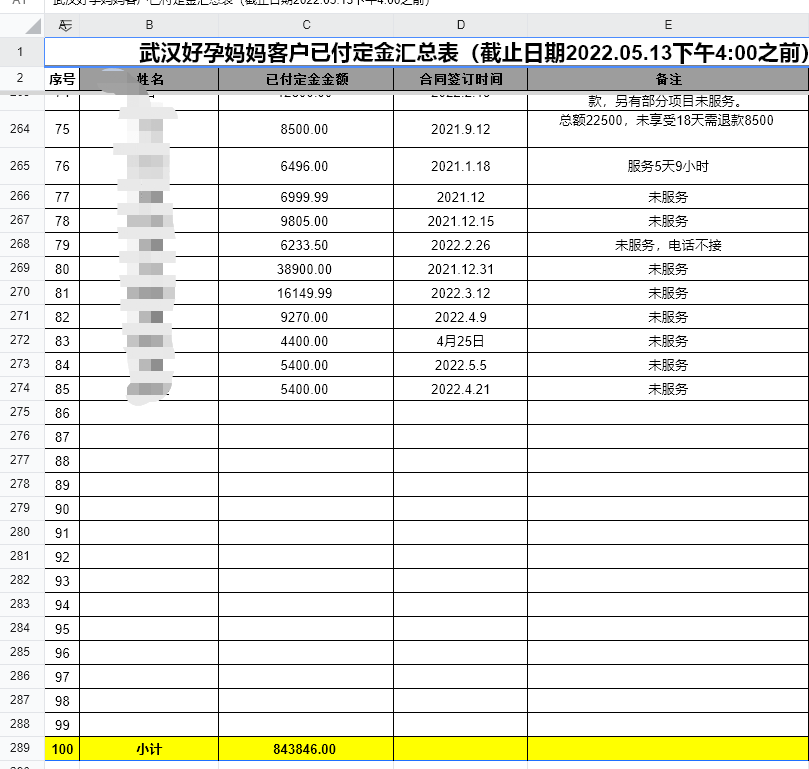809x769 pixels.
Task: Select row header 2
Action: click(x=20, y=78)
